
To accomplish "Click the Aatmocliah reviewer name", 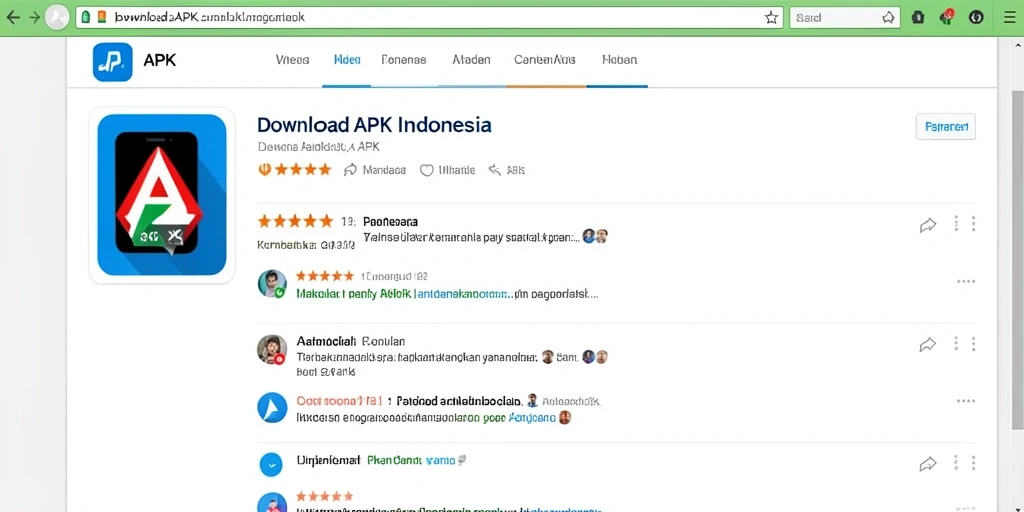I will click(x=326, y=341).
